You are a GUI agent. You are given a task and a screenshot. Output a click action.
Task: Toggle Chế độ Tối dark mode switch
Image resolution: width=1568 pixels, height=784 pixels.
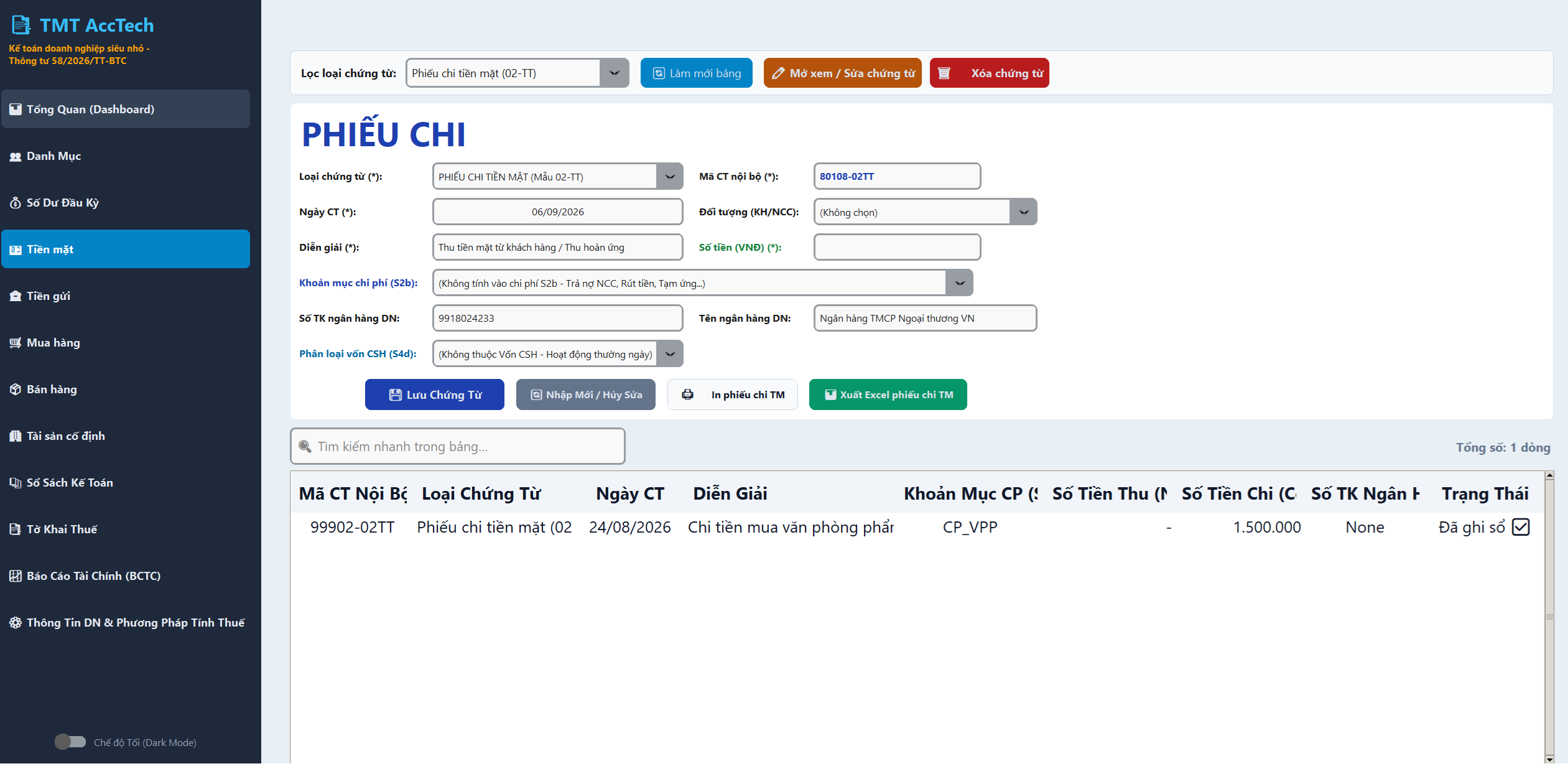pyautogui.click(x=70, y=742)
